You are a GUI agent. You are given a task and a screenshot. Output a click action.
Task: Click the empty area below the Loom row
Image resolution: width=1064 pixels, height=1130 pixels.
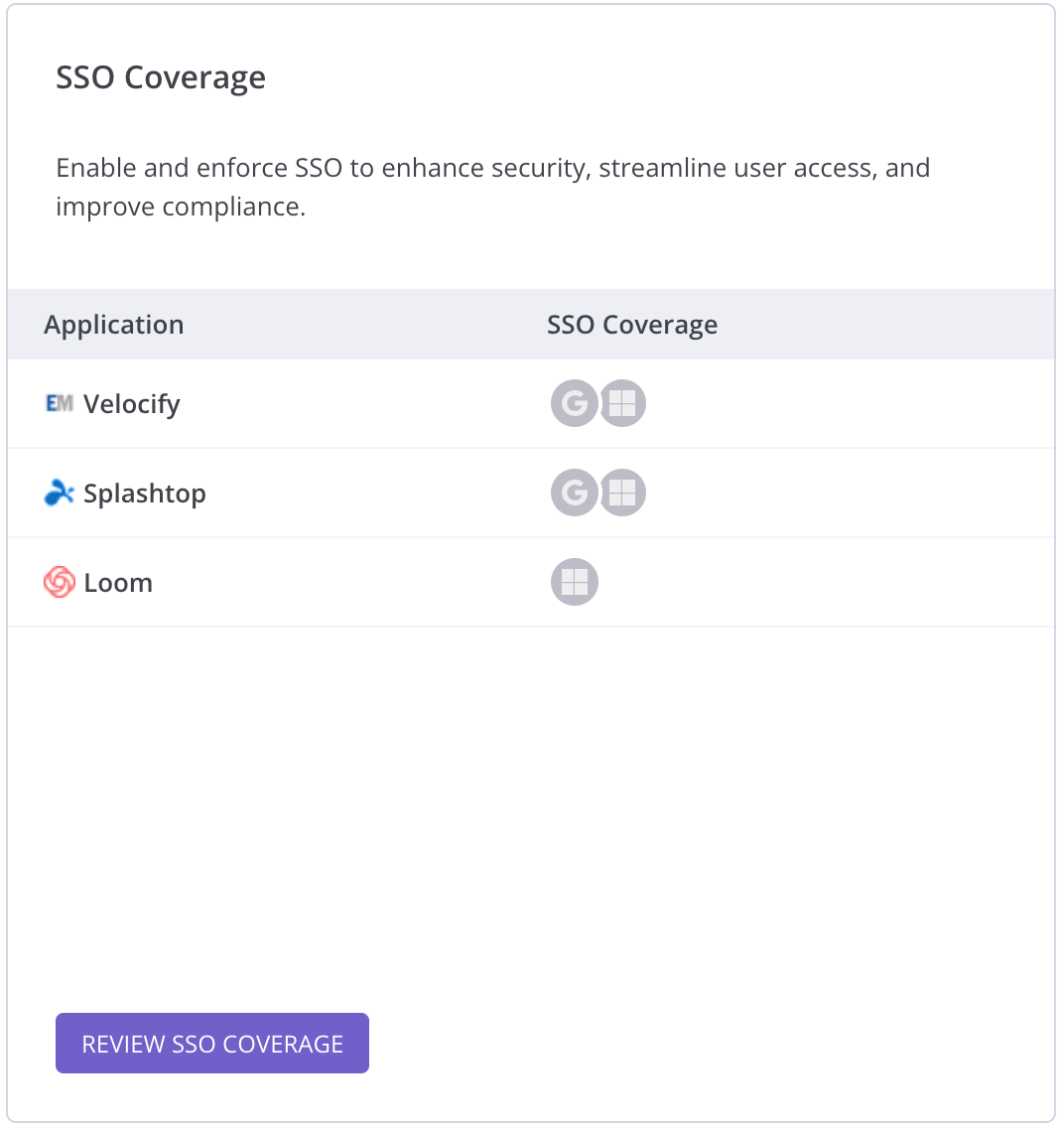[x=531, y=794]
